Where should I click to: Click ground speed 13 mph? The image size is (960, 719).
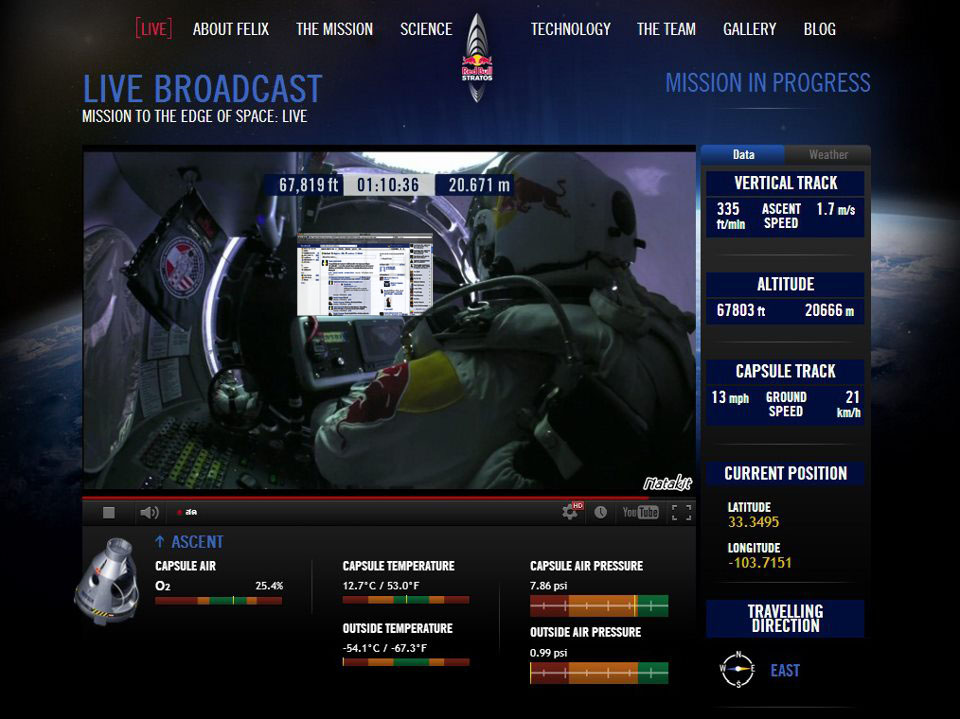(x=730, y=397)
